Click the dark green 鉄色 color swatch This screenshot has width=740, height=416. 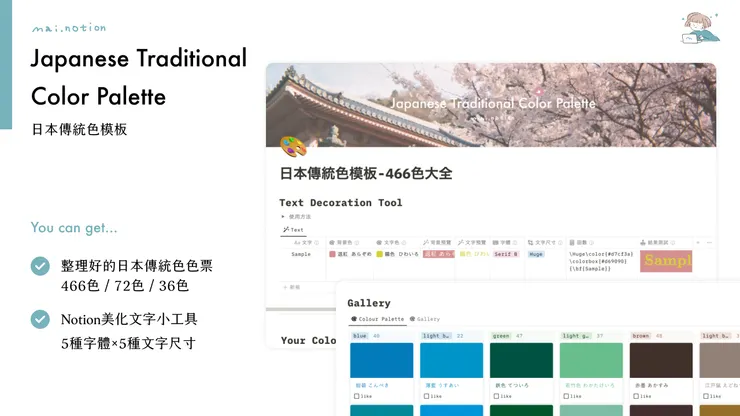click(521, 360)
